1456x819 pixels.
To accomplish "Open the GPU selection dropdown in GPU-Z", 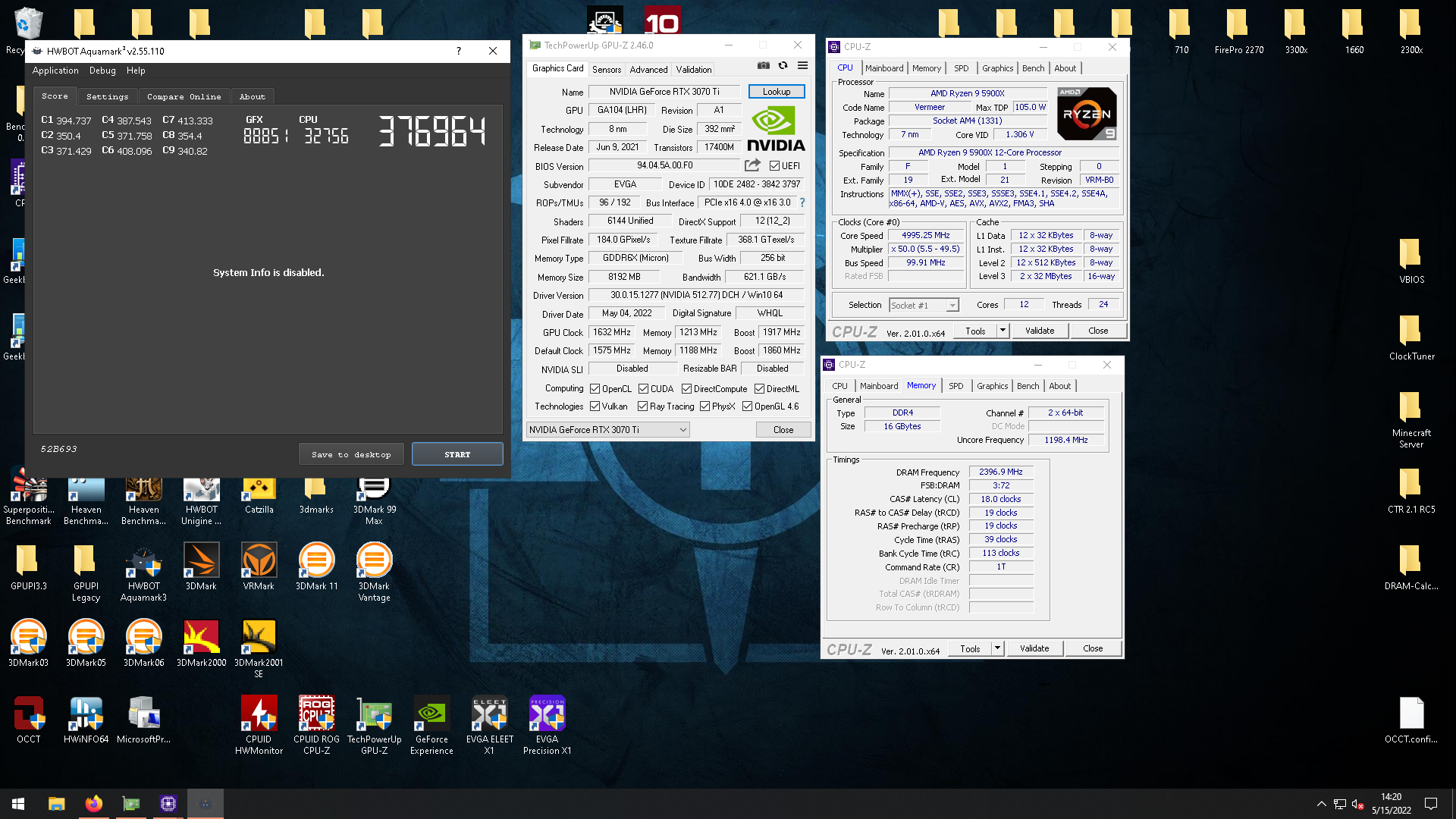I will coord(607,430).
